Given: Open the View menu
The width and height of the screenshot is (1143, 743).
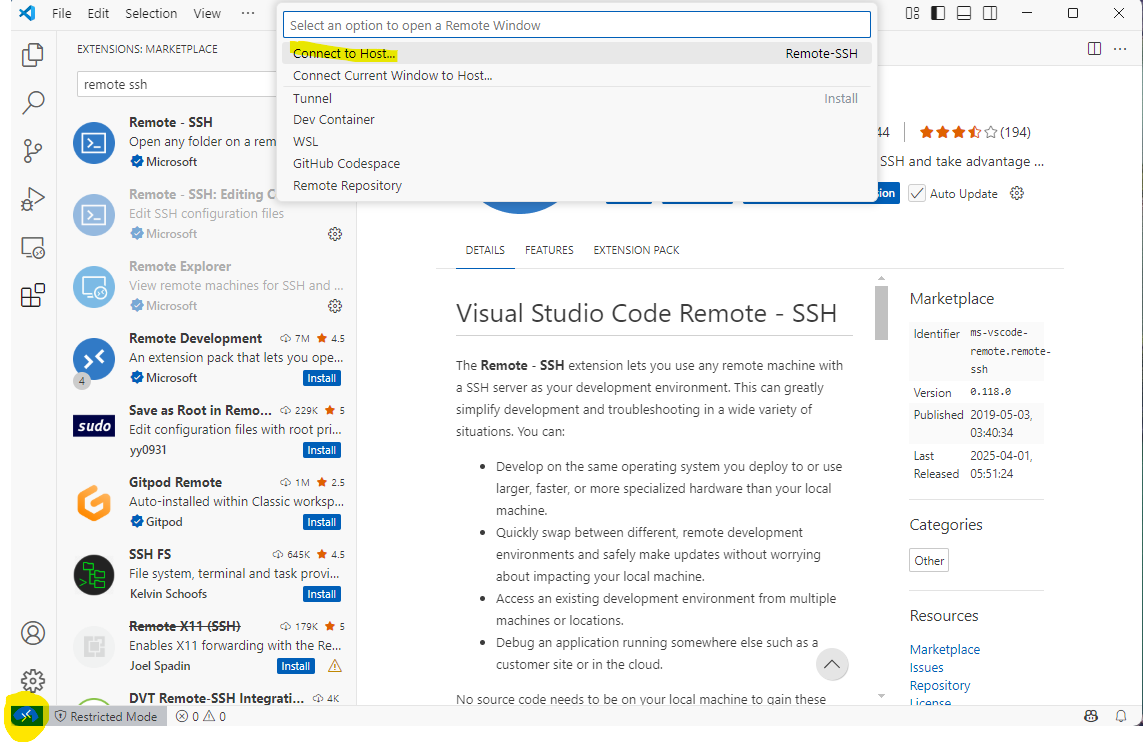Looking at the screenshot, I should [207, 13].
